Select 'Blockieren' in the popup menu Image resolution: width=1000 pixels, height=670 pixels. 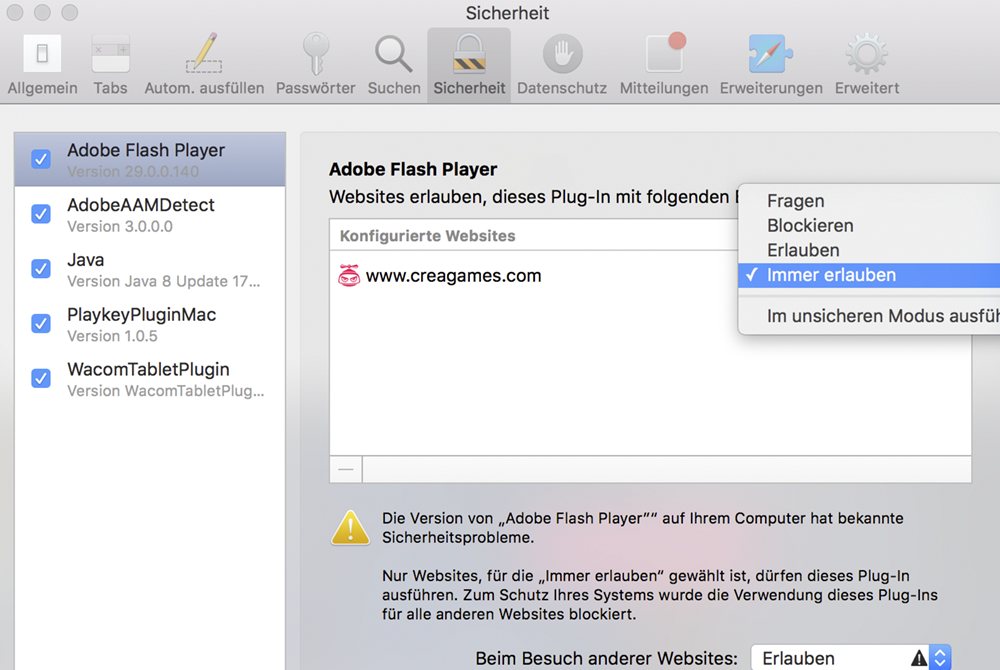(810, 226)
